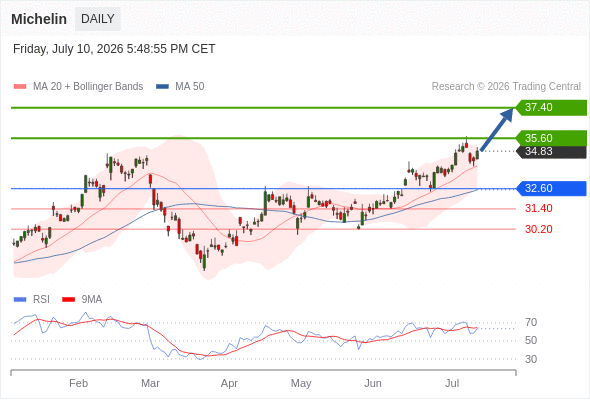Click the DAILY timeframe button
Viewport: 590px width, 400px height.
click(x=98, y=19)
